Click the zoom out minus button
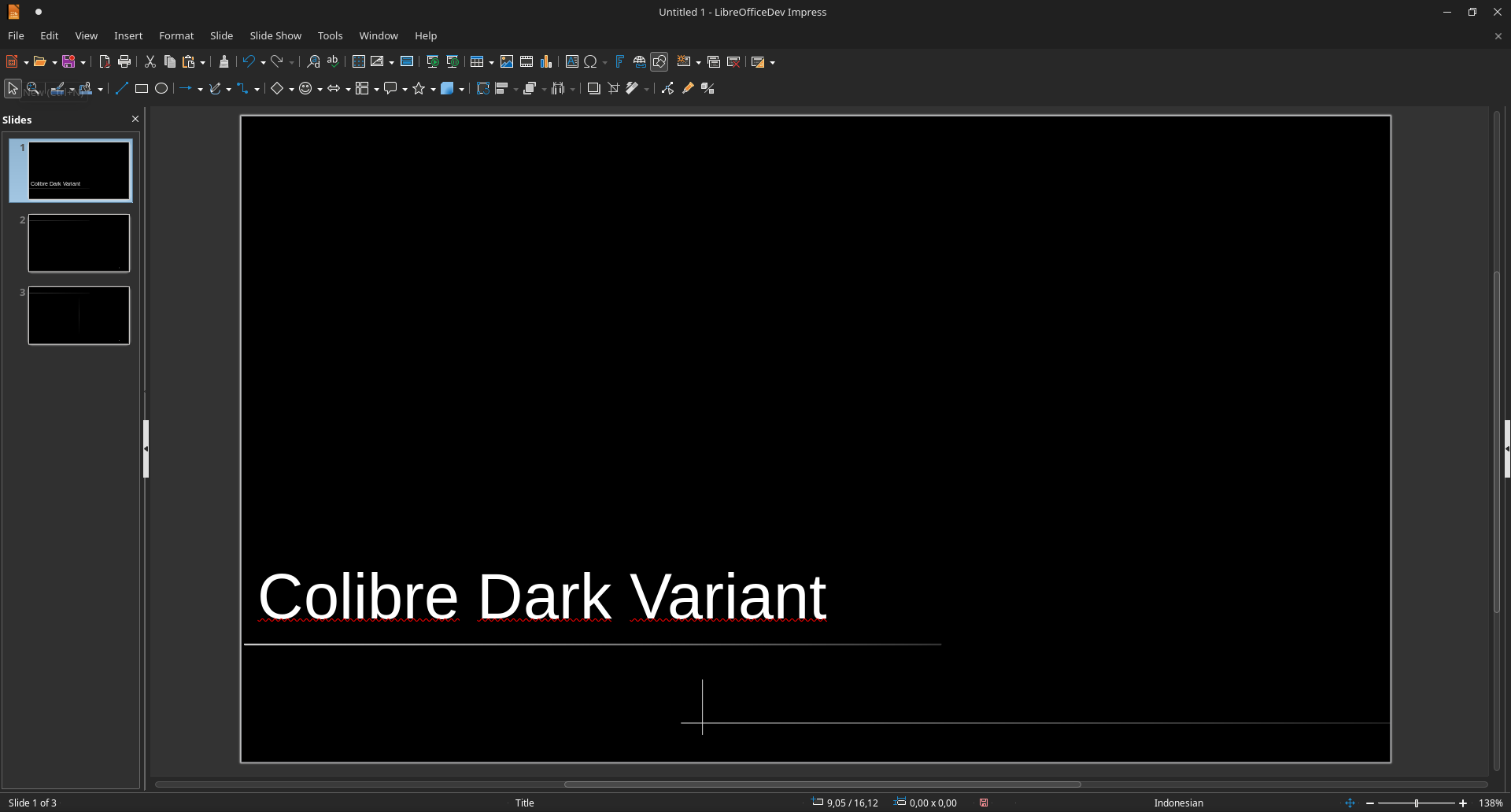1511x812 pixels. tap(1370, 803)
